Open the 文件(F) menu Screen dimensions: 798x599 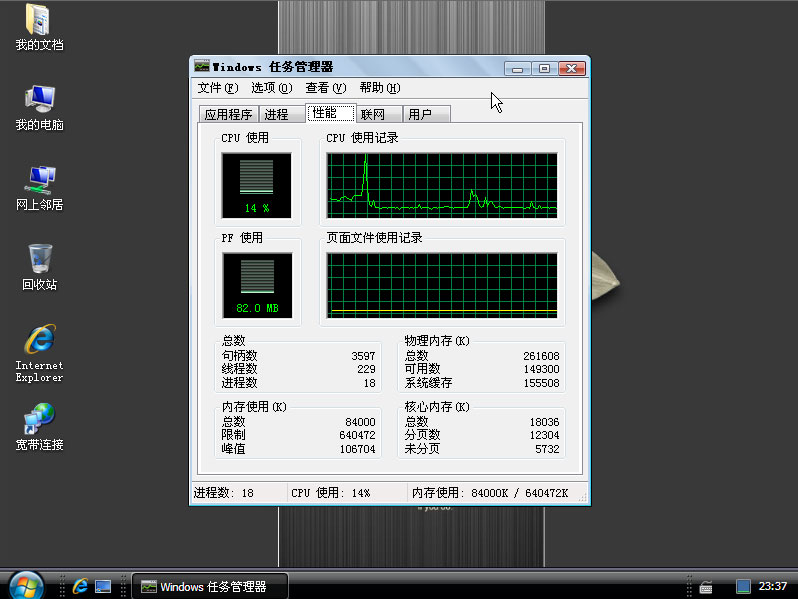tap(218, 88)
